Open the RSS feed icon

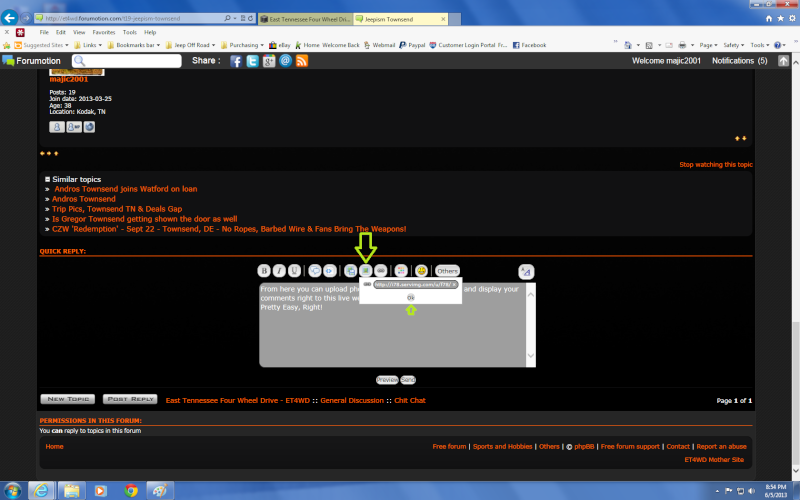pos(302,61)
